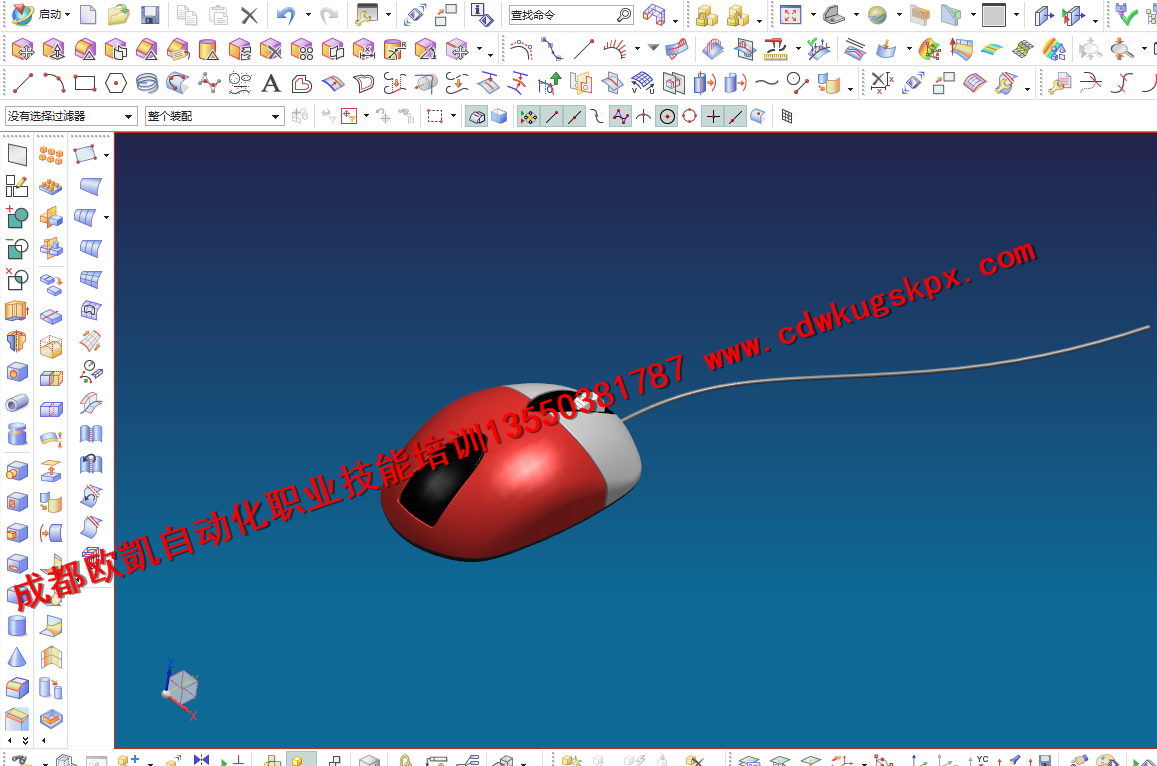Undo the last action
Screen dimensions: 1157x766
point(286,15)
